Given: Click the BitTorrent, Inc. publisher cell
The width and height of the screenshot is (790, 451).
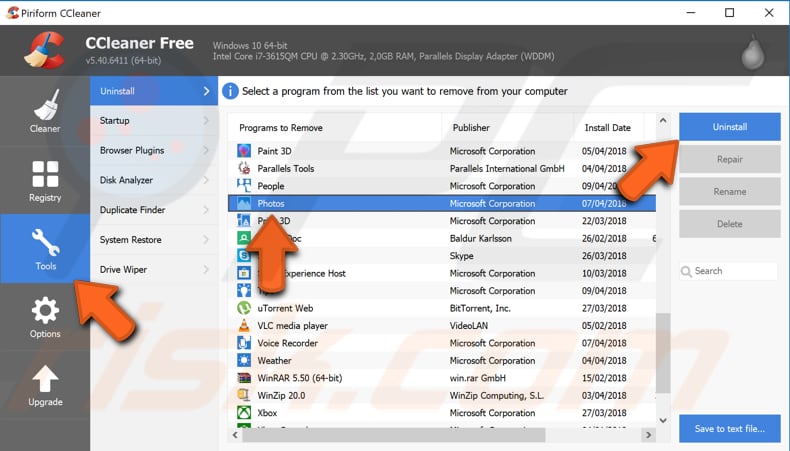Looking at the screenshot, I should pos(480,308).
